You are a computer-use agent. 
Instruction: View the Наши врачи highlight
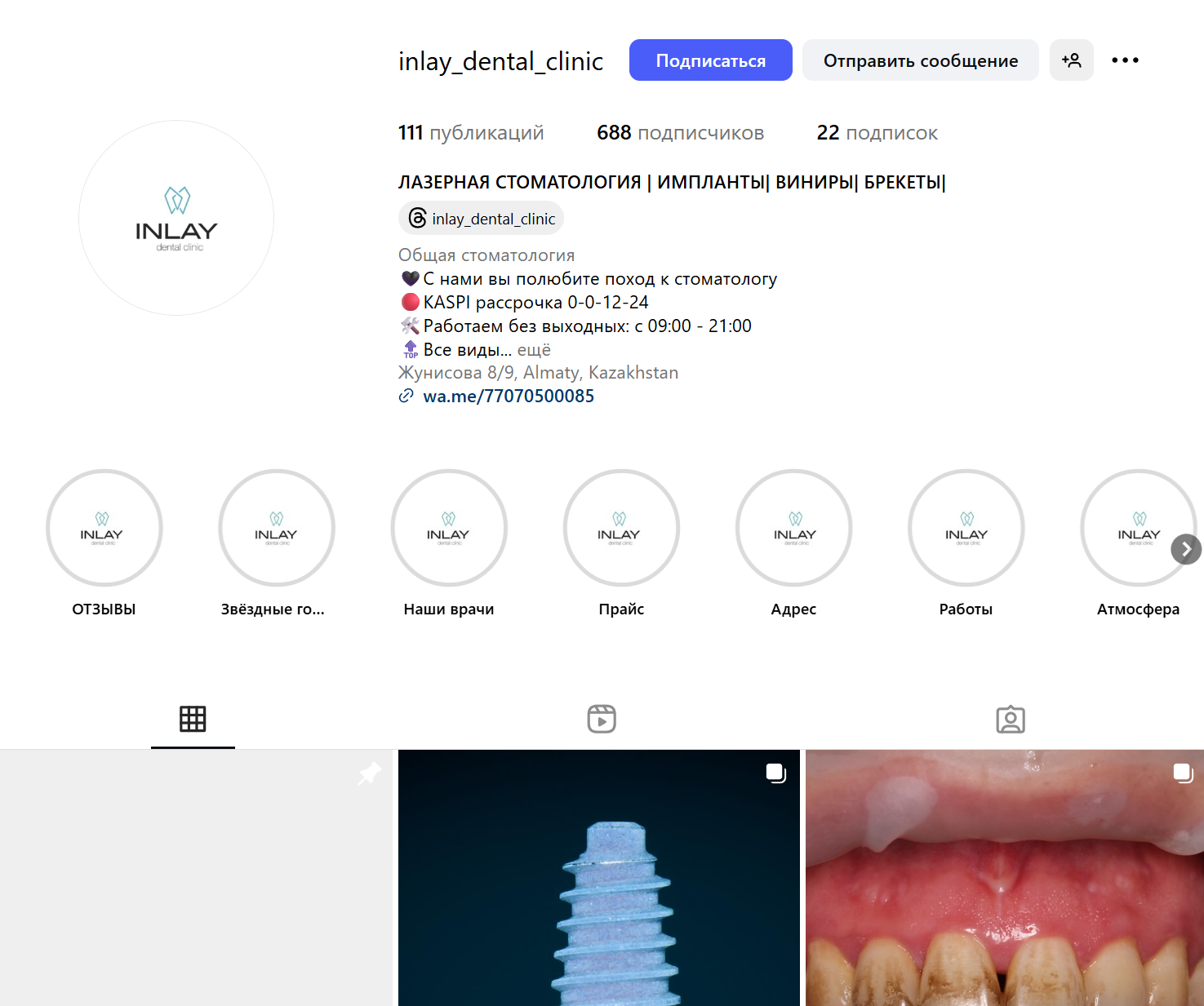[x=449, y=528]
